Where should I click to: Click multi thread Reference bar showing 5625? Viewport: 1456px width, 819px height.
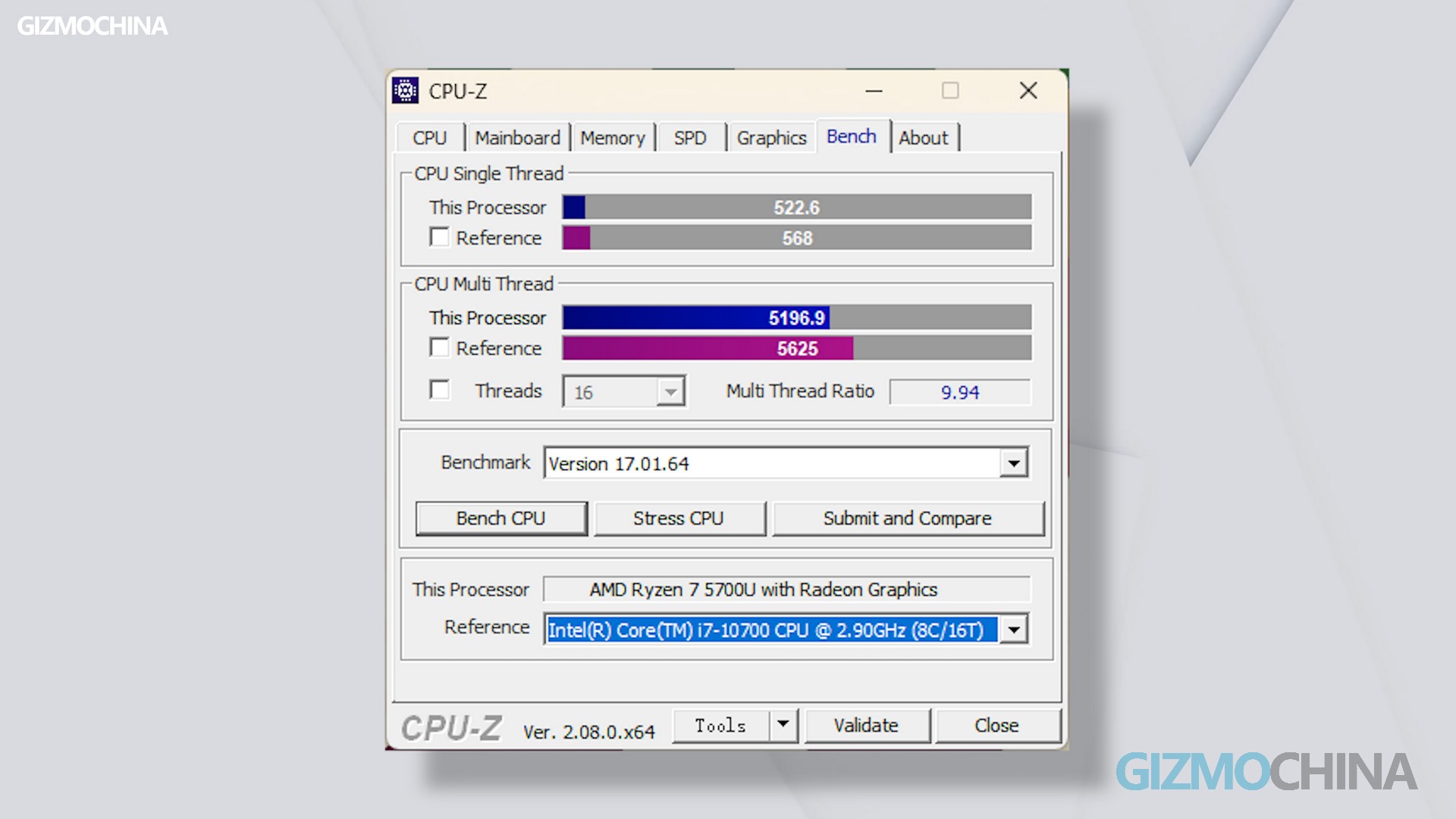click(x=796, y=348)
